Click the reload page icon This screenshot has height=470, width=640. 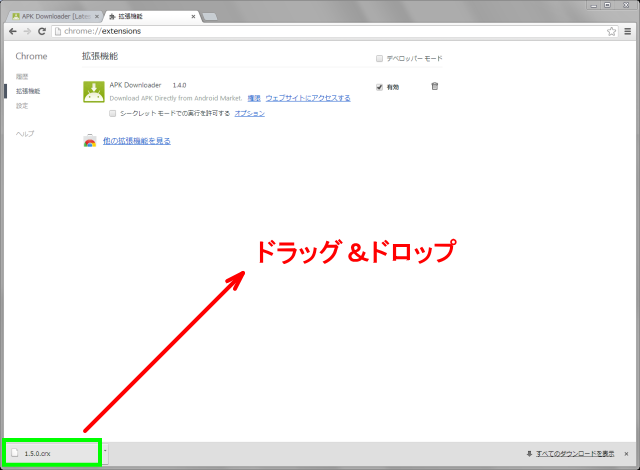pyautogui.click(x=41, y=31)
